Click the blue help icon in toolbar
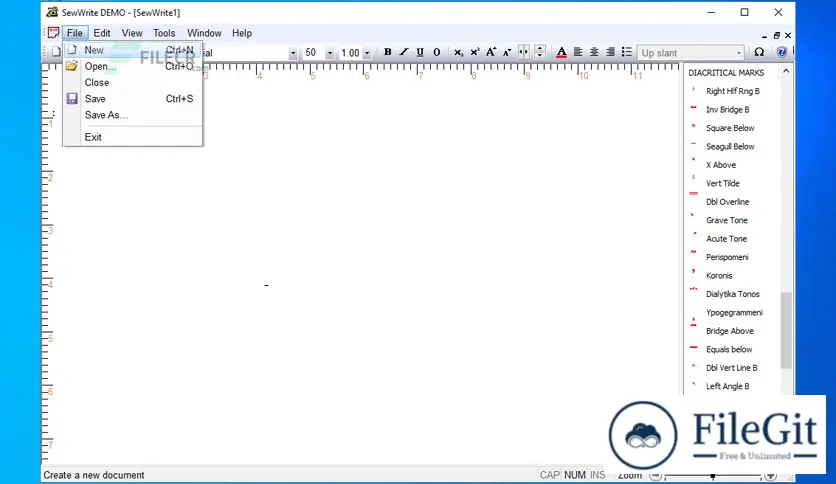Viewport: 836px width, 484px height. 782,52
